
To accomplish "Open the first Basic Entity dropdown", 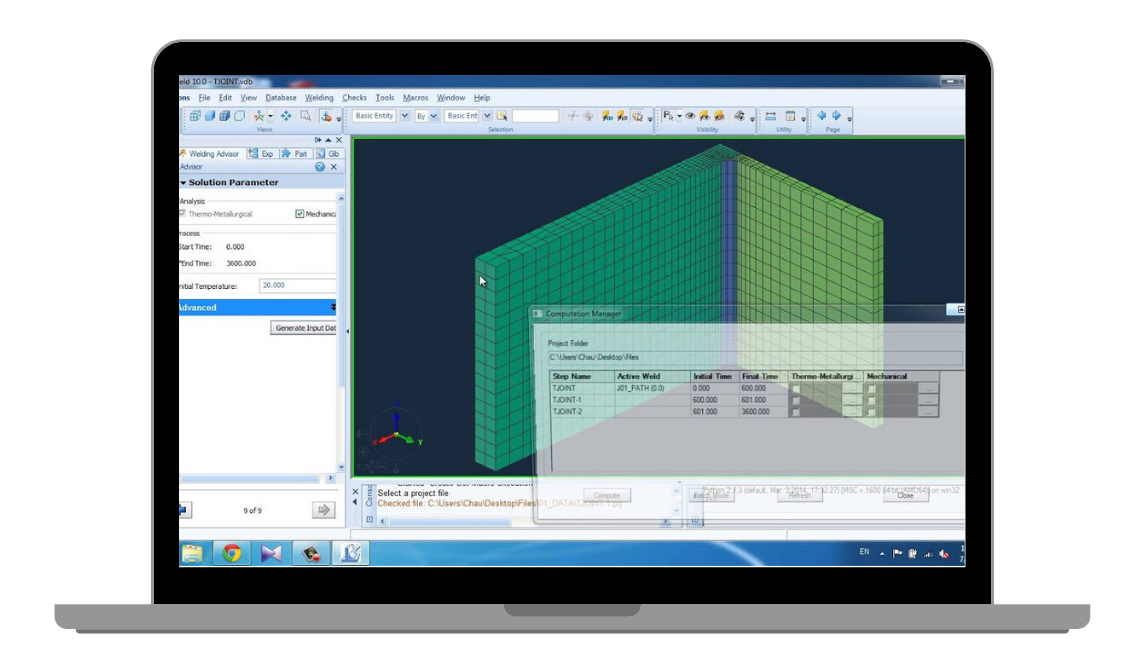I will point(405,116).
